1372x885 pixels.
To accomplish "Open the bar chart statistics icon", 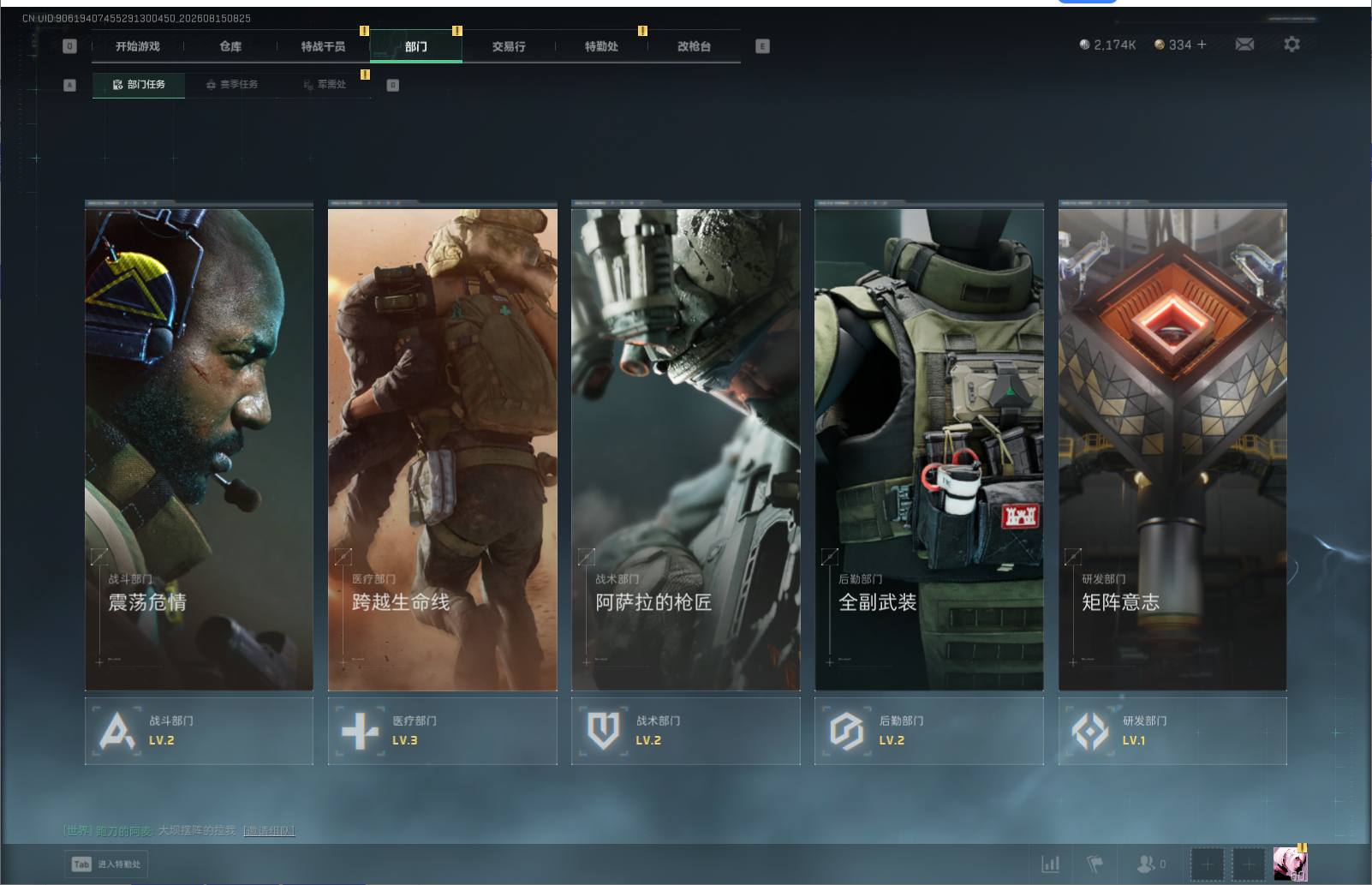I will click(x=1050, y=864).
